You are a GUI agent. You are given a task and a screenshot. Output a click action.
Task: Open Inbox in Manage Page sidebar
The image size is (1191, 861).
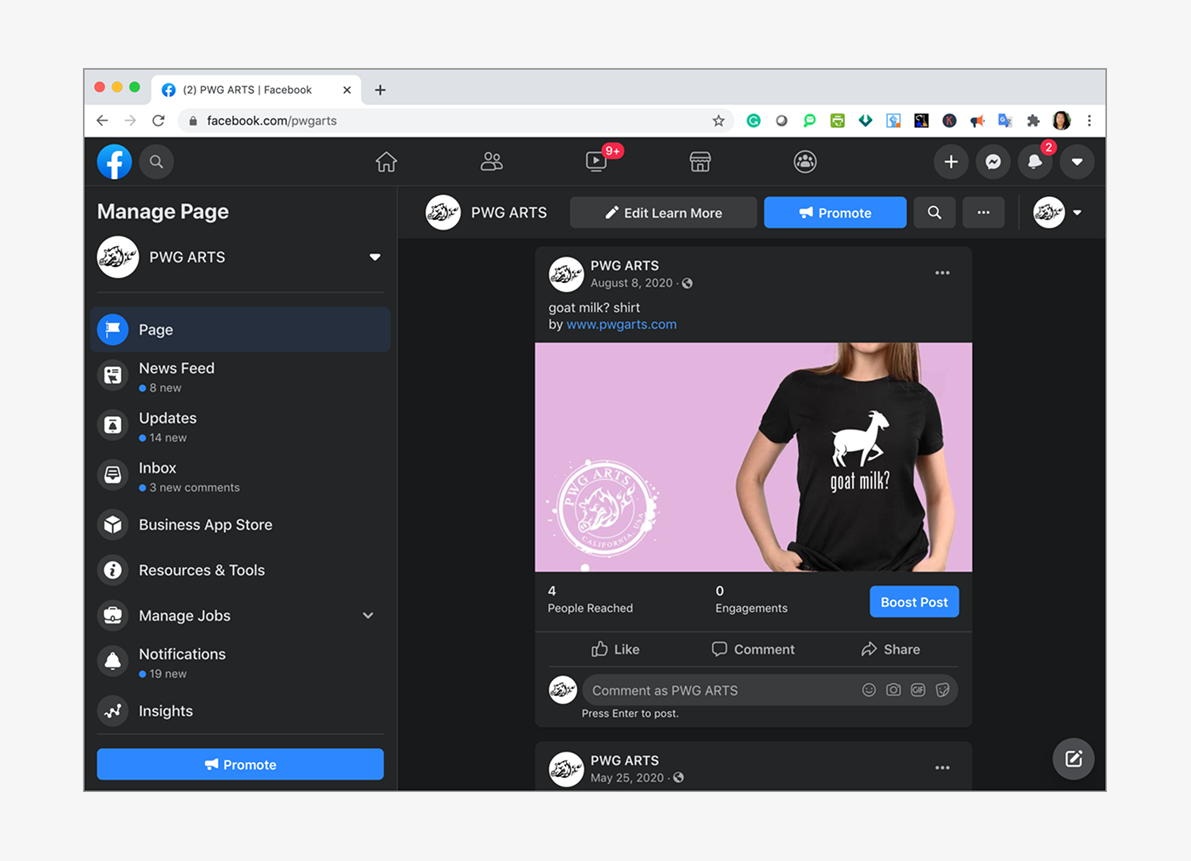(x=158, y=468)
